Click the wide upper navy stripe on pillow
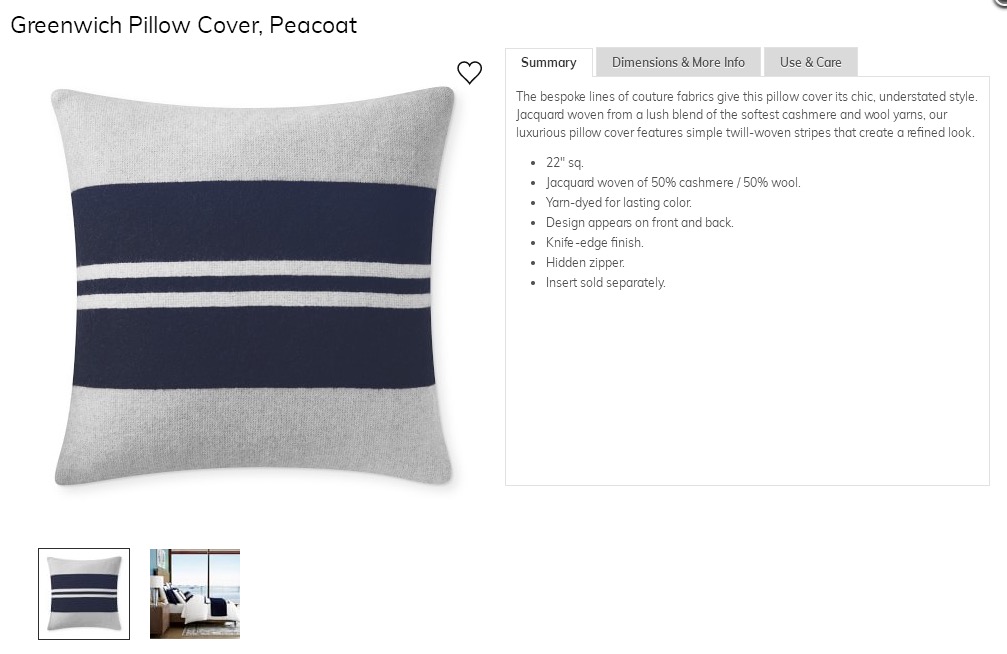Image resolution: width=1007 pixels, height=654 pixels. (x=253, y=222)
